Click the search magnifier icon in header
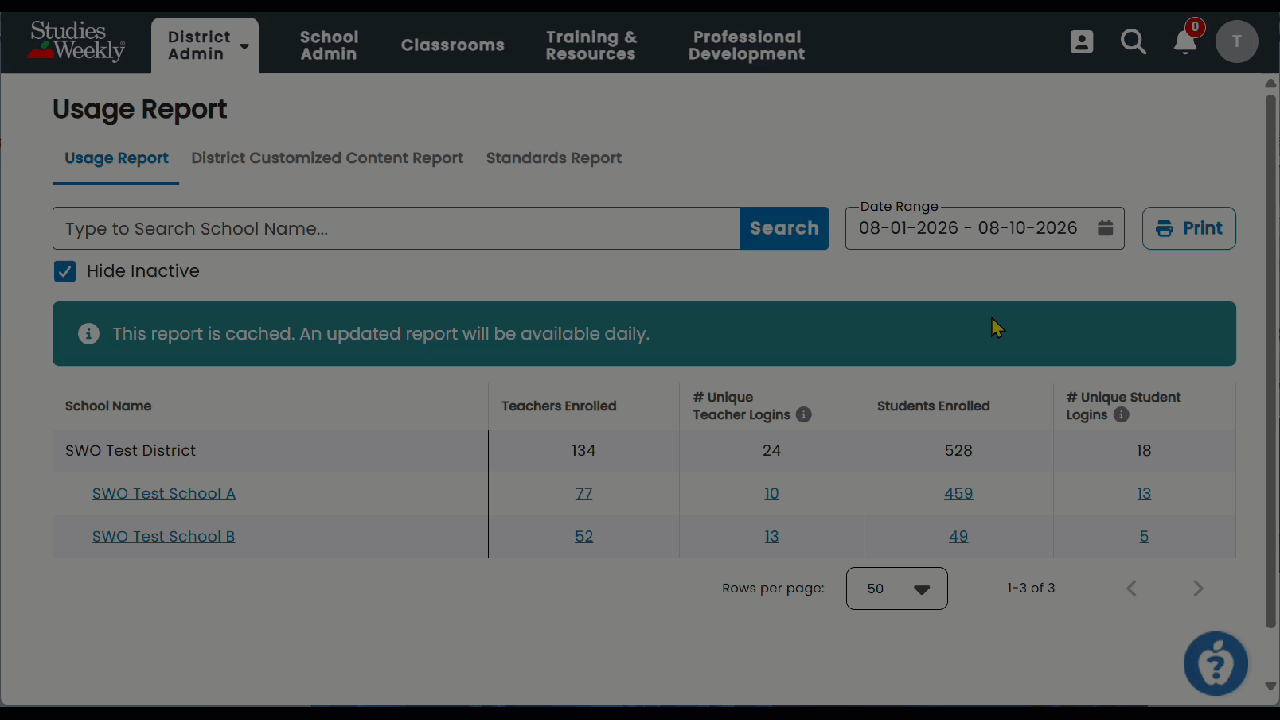 point(1133,41)
